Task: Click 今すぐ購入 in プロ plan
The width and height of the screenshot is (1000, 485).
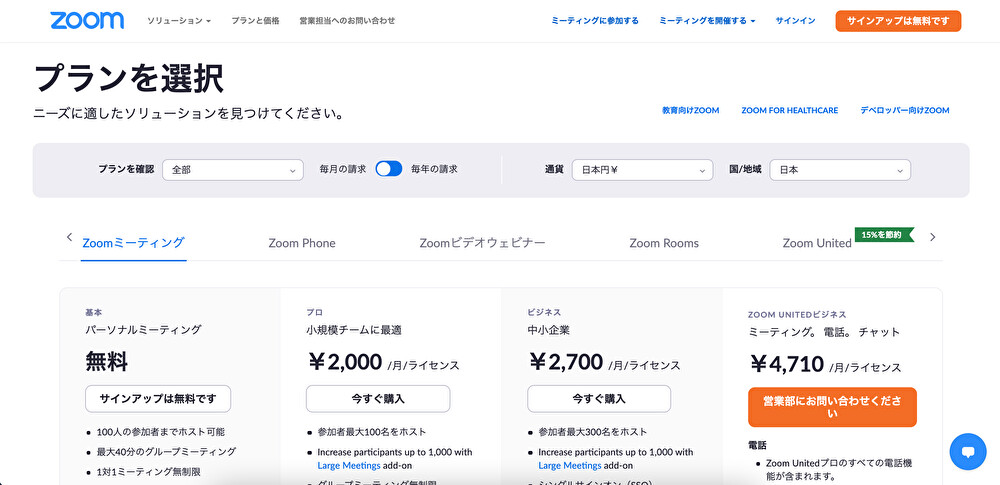Action: tap(378, 399)
